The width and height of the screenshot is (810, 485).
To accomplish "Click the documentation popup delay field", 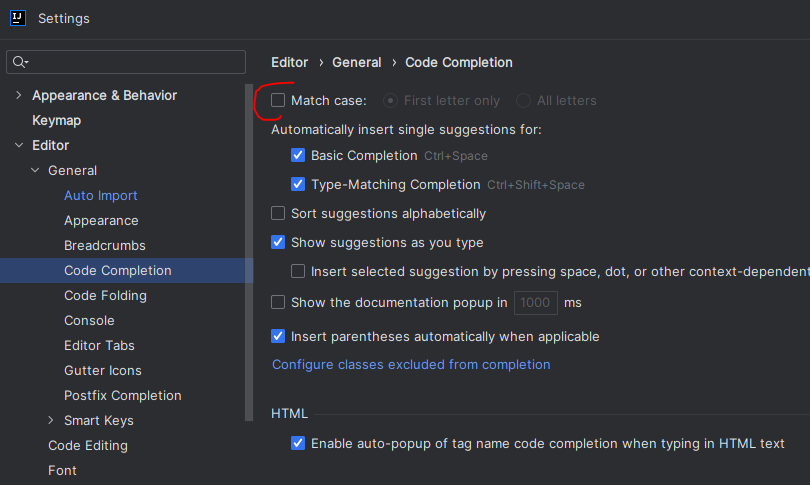I will (536, 303).
